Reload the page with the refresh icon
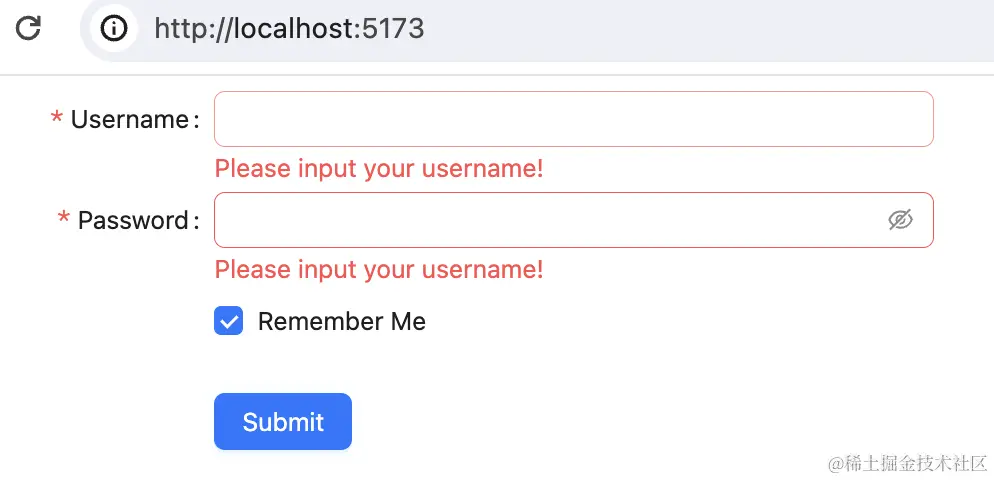 (28, 28)
